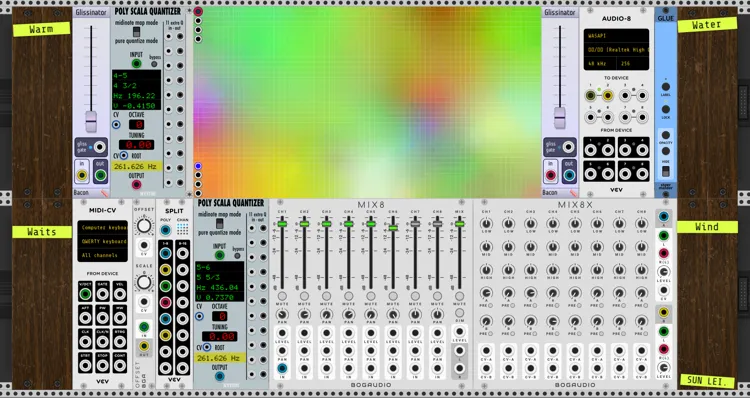Click the in jack on right Glissinator
Image resolution: width=750 pixels, height=398 pixels.
click(x=551, y=176)
